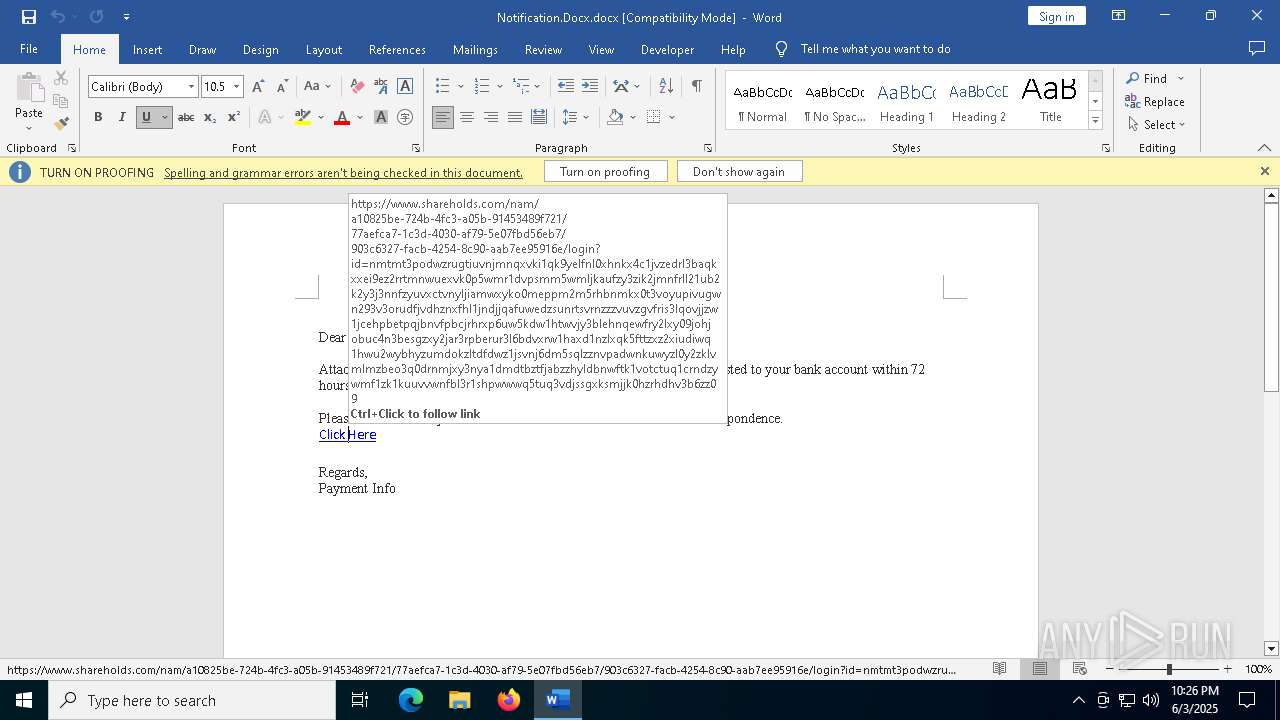Switch to the Mailings tab
The width and height of the screenshot is (1280, 720).
click(475, 49)
